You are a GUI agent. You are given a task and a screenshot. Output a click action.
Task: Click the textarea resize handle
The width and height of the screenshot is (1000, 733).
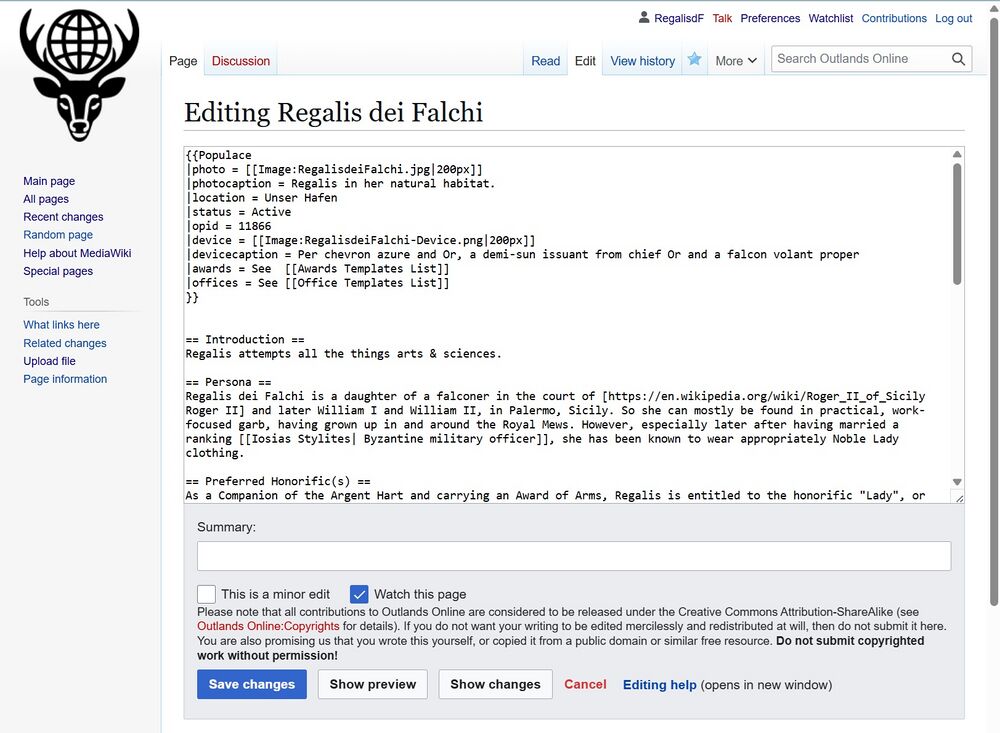(958, 497)
